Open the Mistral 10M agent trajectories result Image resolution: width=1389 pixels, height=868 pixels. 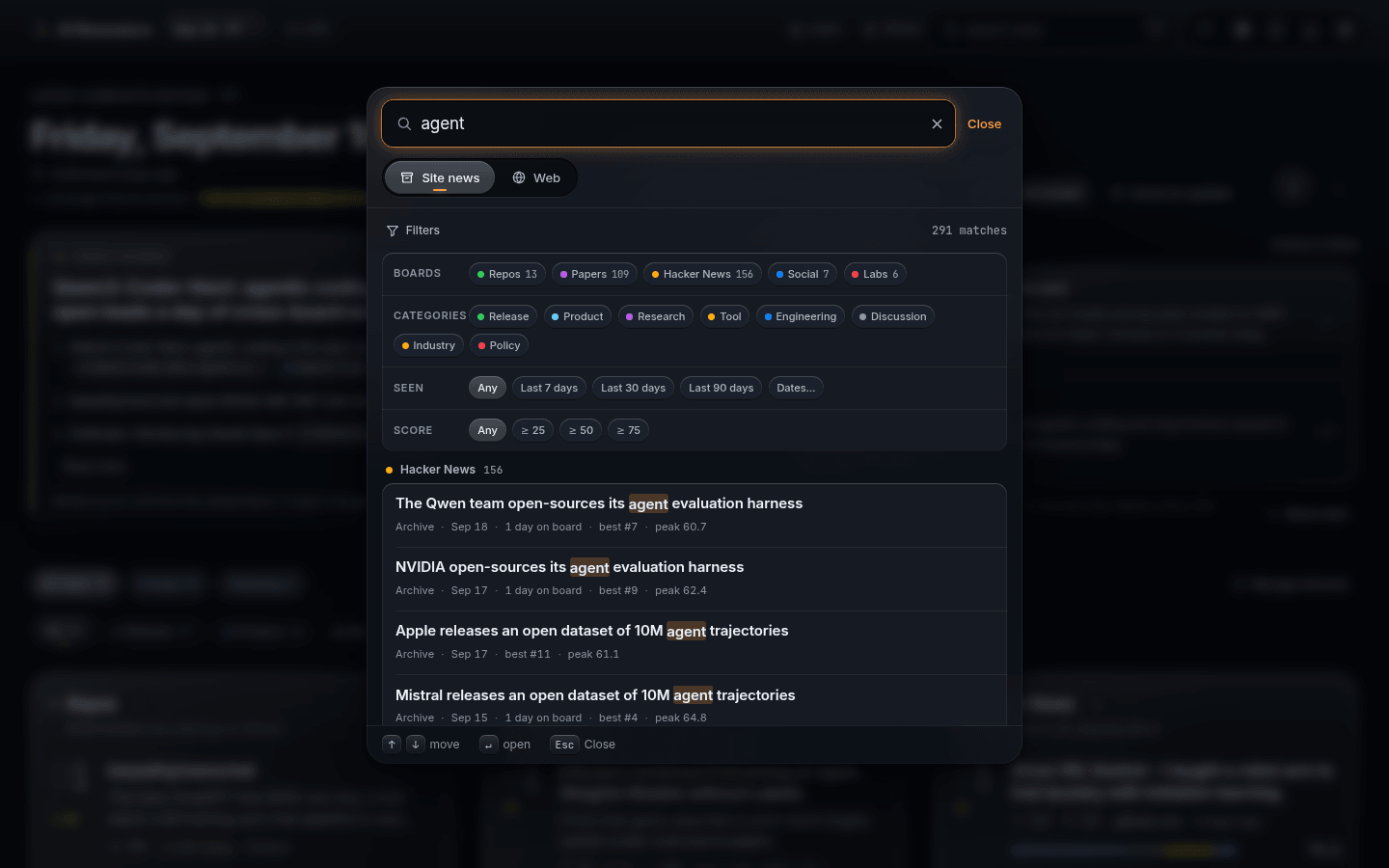coord(694,701)
